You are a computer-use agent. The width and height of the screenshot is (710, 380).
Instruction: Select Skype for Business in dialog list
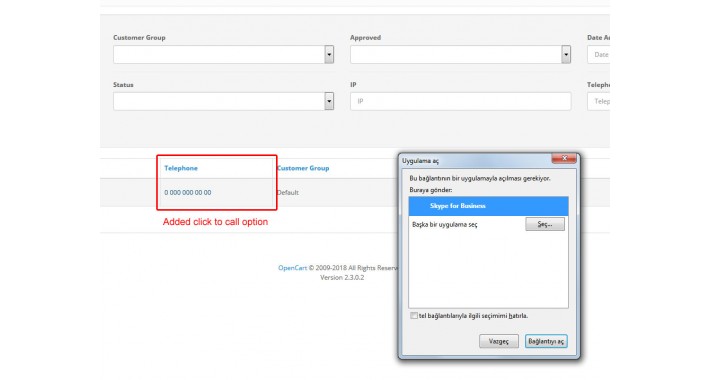coord(488,206)
